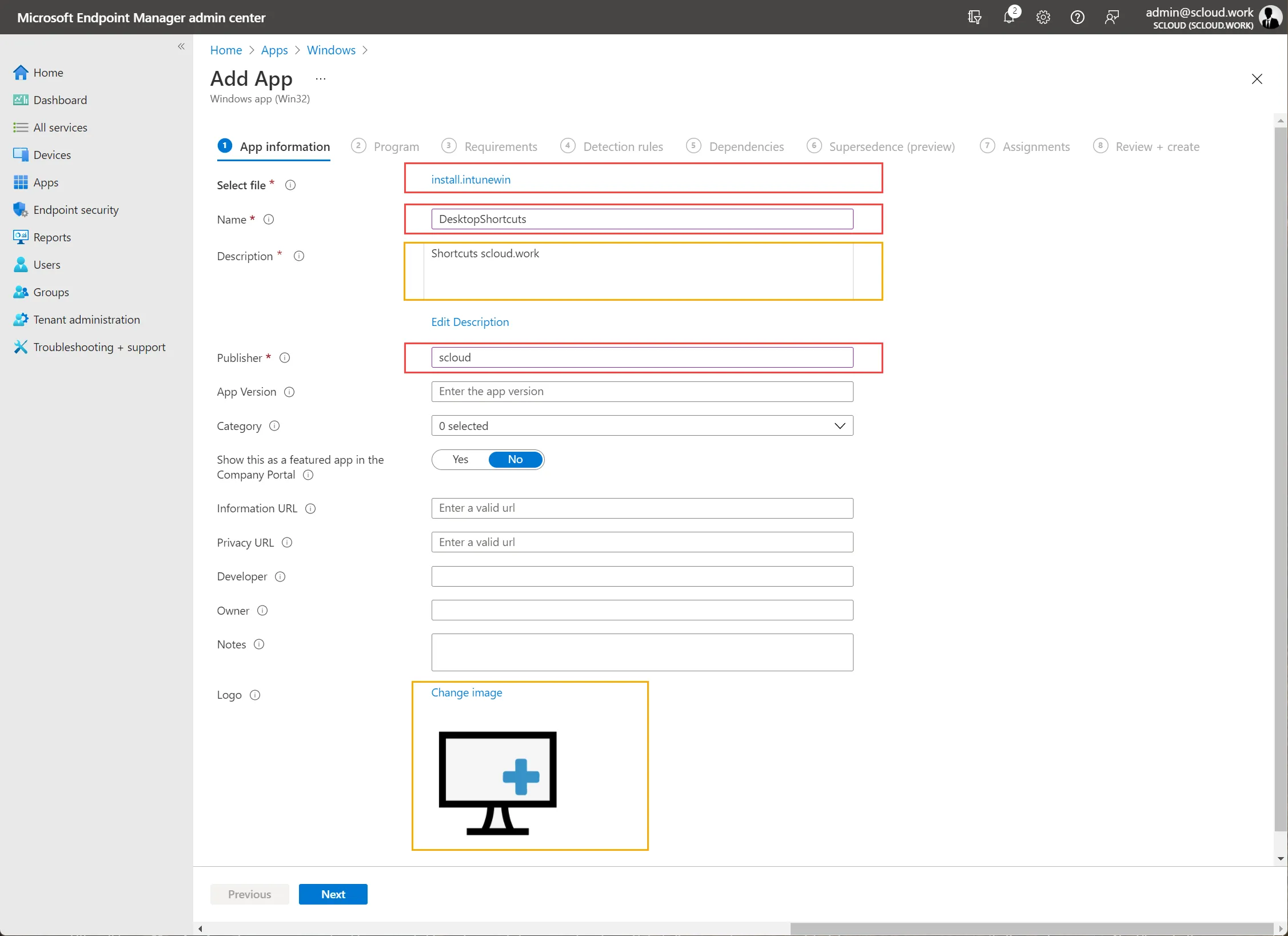
Task: Click the Logo info icon
Action: [255, 695]
